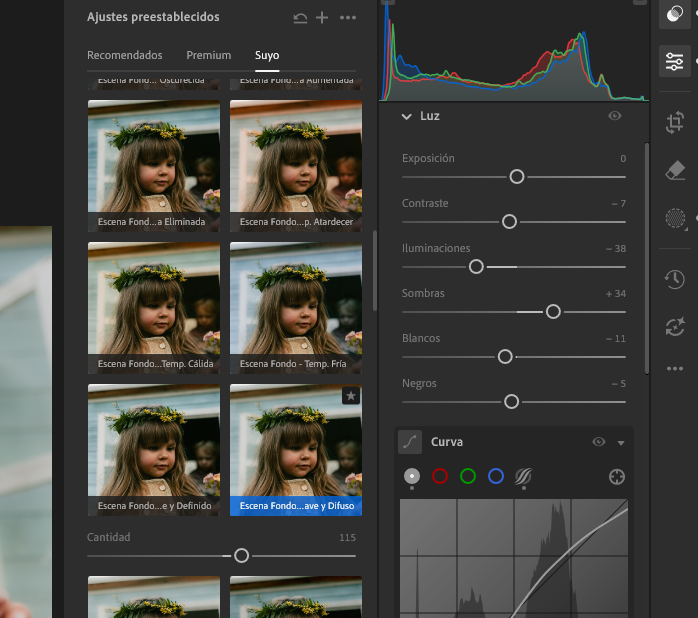This screenshot has height=618, width=698.
Task: Toggle visibility eye for Luz panel
Action: click(x=615, y=116)
